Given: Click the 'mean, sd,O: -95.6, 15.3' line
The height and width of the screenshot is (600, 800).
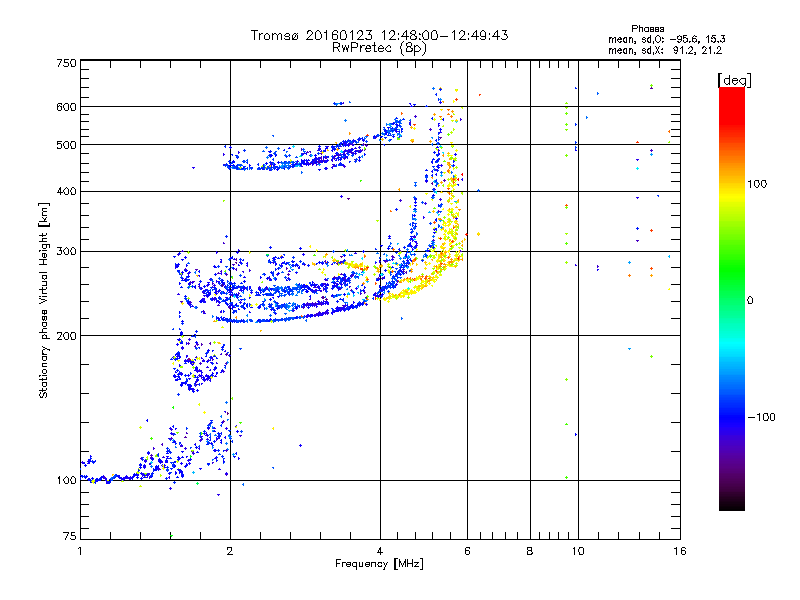Looking at the screenshot, I should (666, 39).
